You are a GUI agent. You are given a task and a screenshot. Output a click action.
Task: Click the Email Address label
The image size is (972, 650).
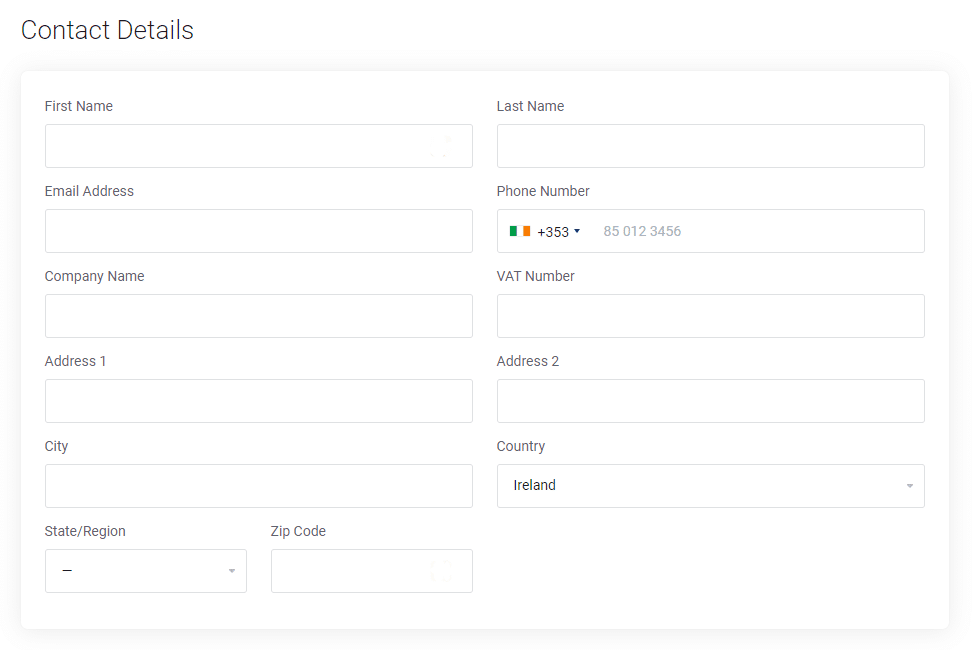tap(89, 191)
